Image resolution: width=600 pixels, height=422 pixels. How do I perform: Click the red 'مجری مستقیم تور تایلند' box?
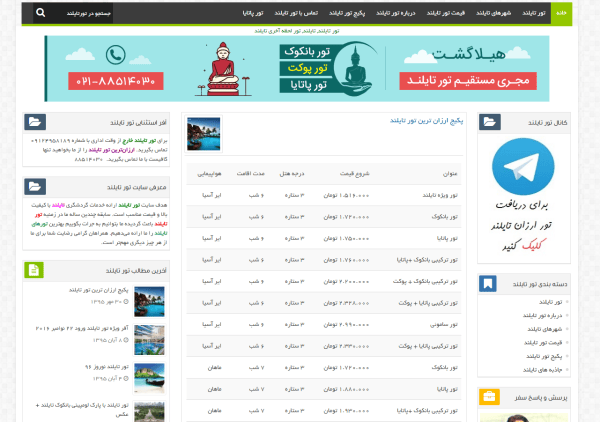(468, 81)
